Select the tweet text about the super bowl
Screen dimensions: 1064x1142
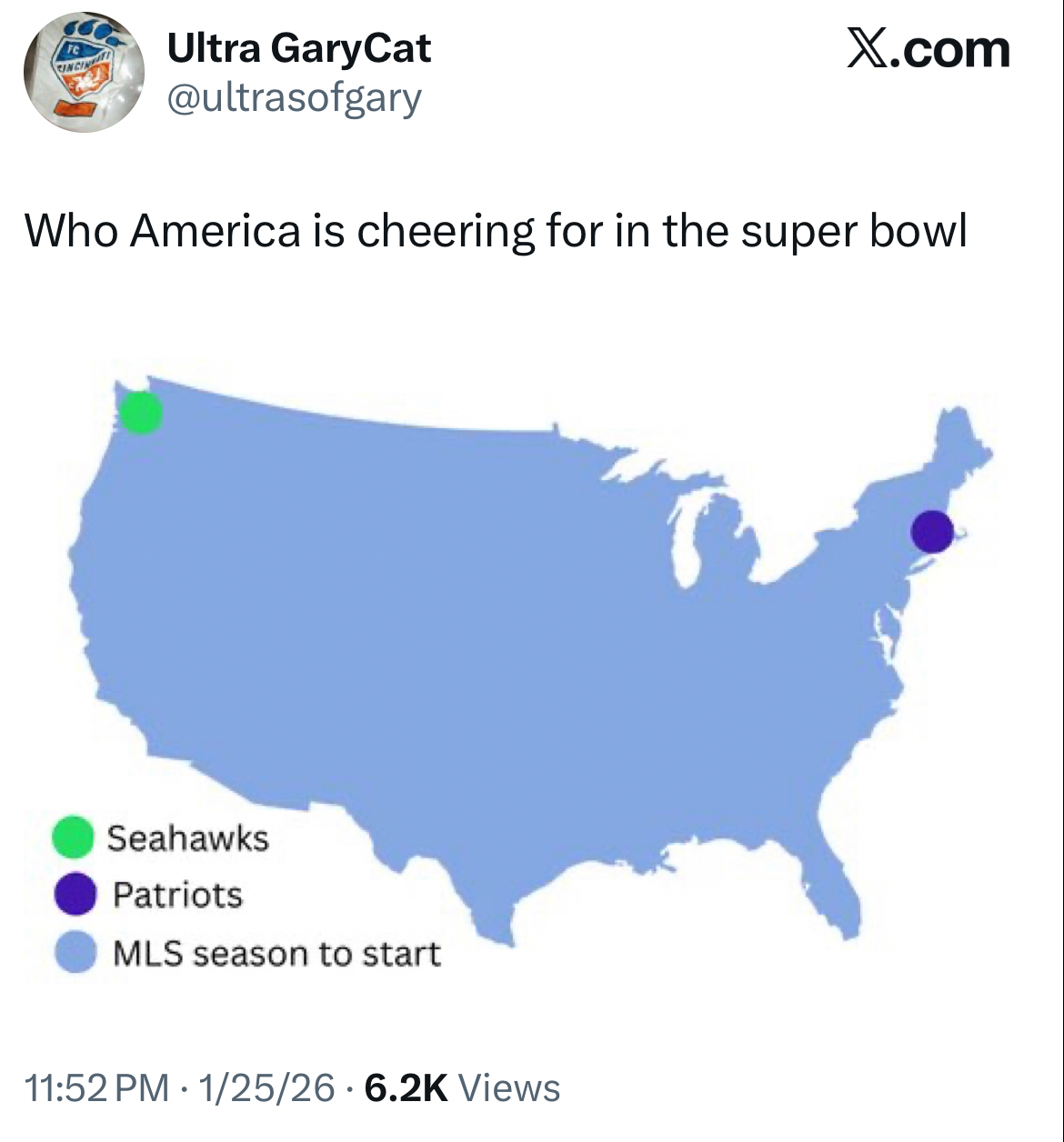click(x=495, y=231)
